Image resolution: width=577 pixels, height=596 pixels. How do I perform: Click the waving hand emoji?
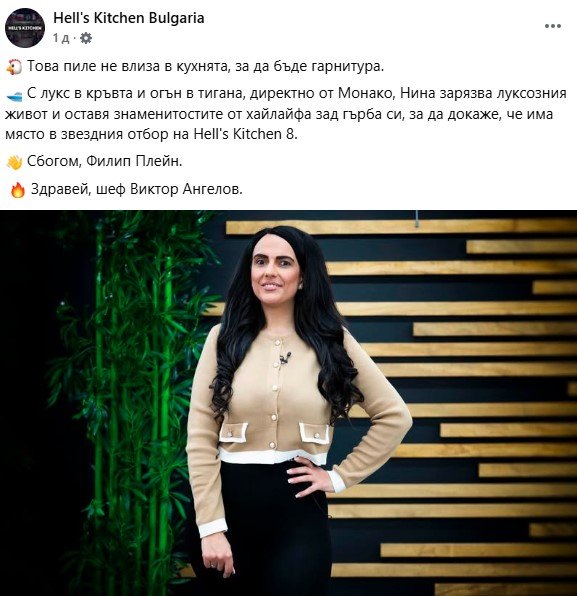[14, 162]
